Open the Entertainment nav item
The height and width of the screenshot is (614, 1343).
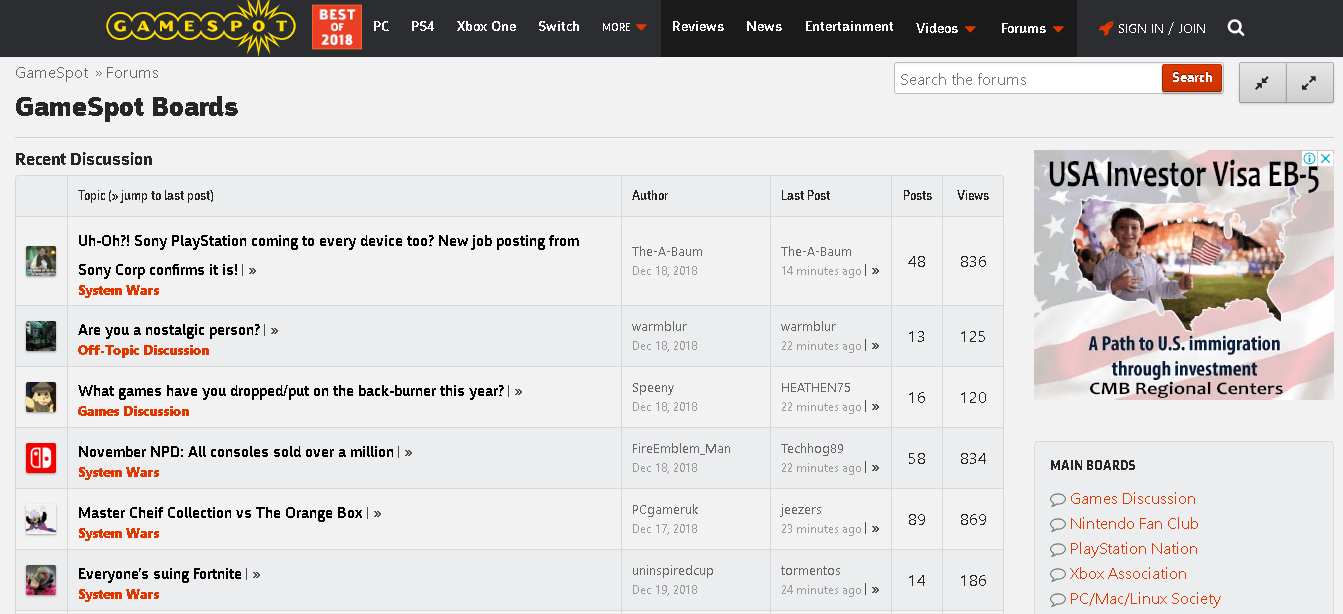(849, 27)
